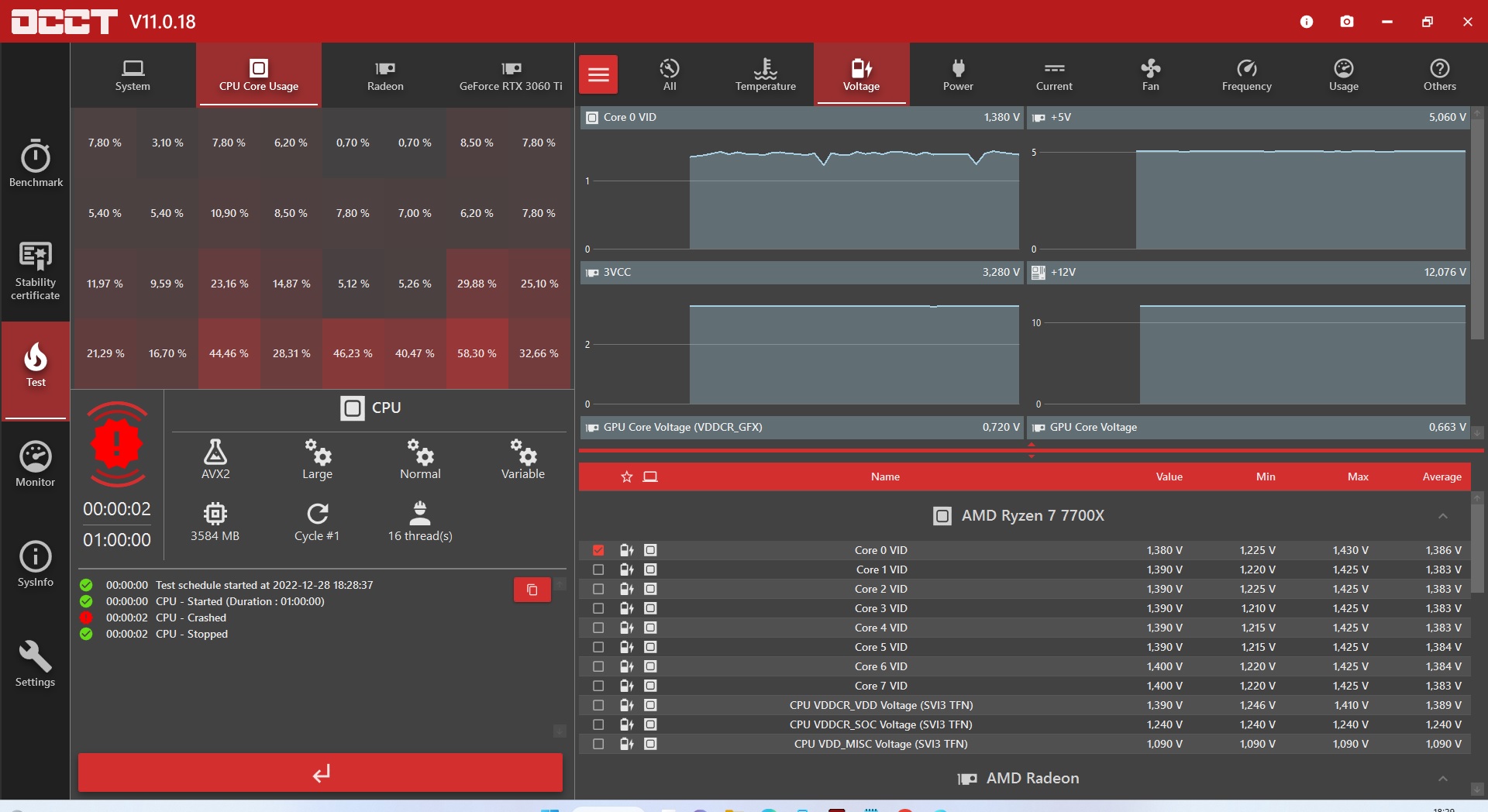Switch to the System tab
This screenshot has height=812, width=1488.
133,74
